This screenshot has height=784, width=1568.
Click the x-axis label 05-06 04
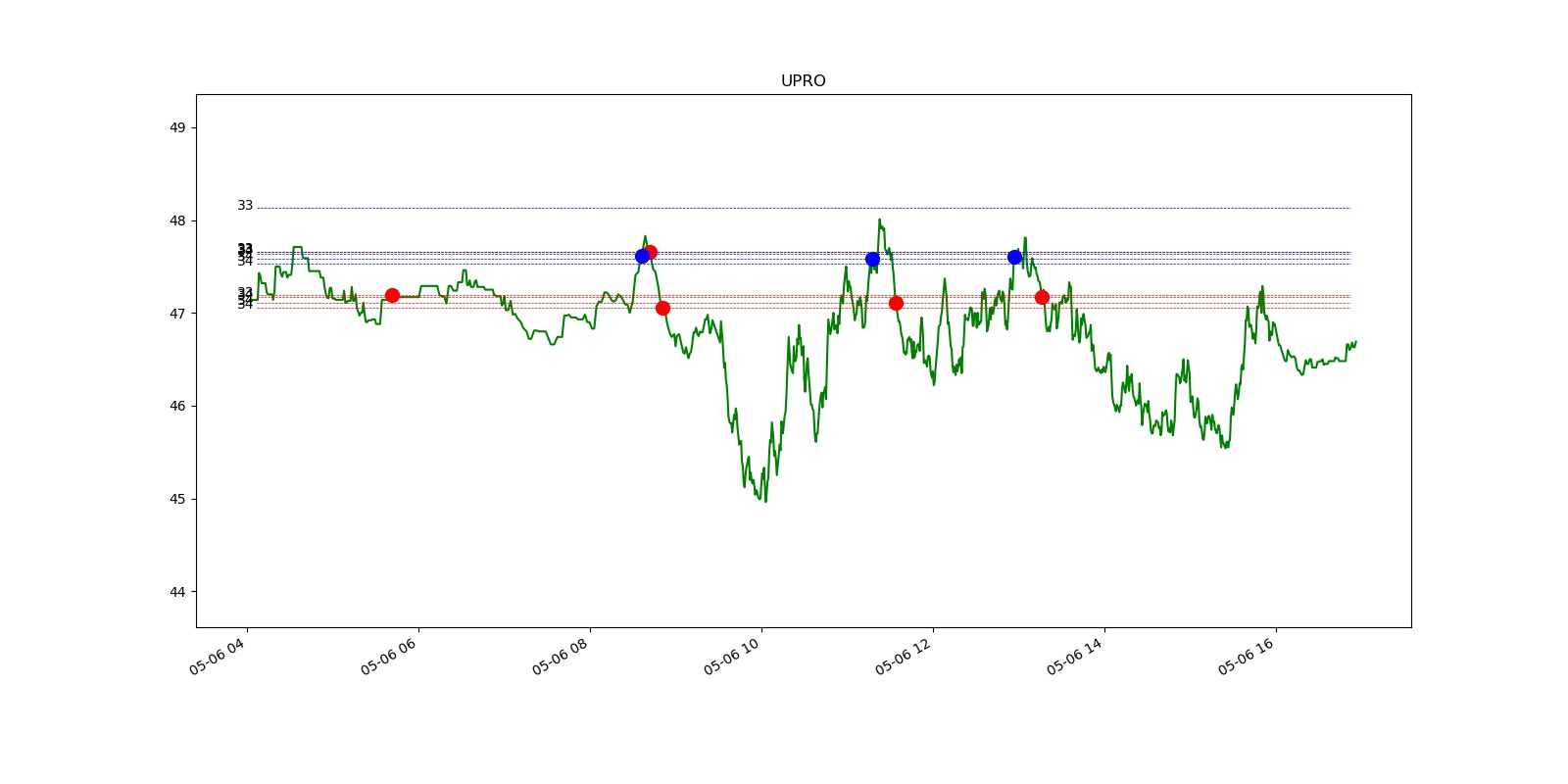(217, 656)
